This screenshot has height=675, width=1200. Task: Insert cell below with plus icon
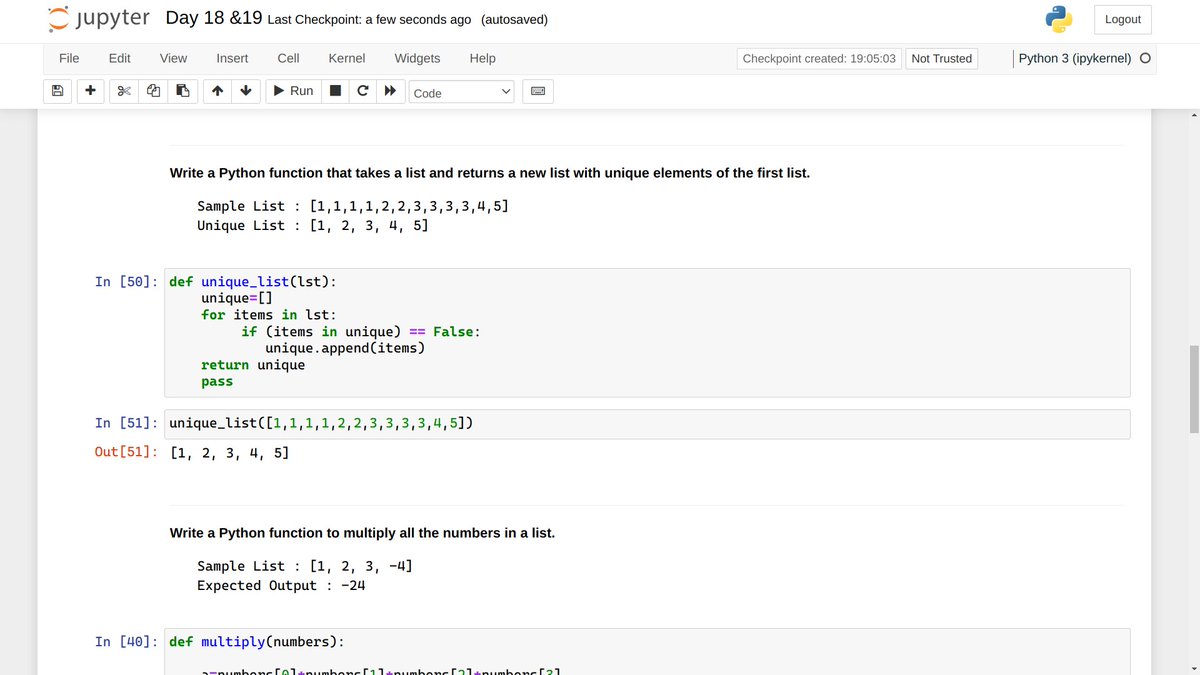(x=91, y=91)
